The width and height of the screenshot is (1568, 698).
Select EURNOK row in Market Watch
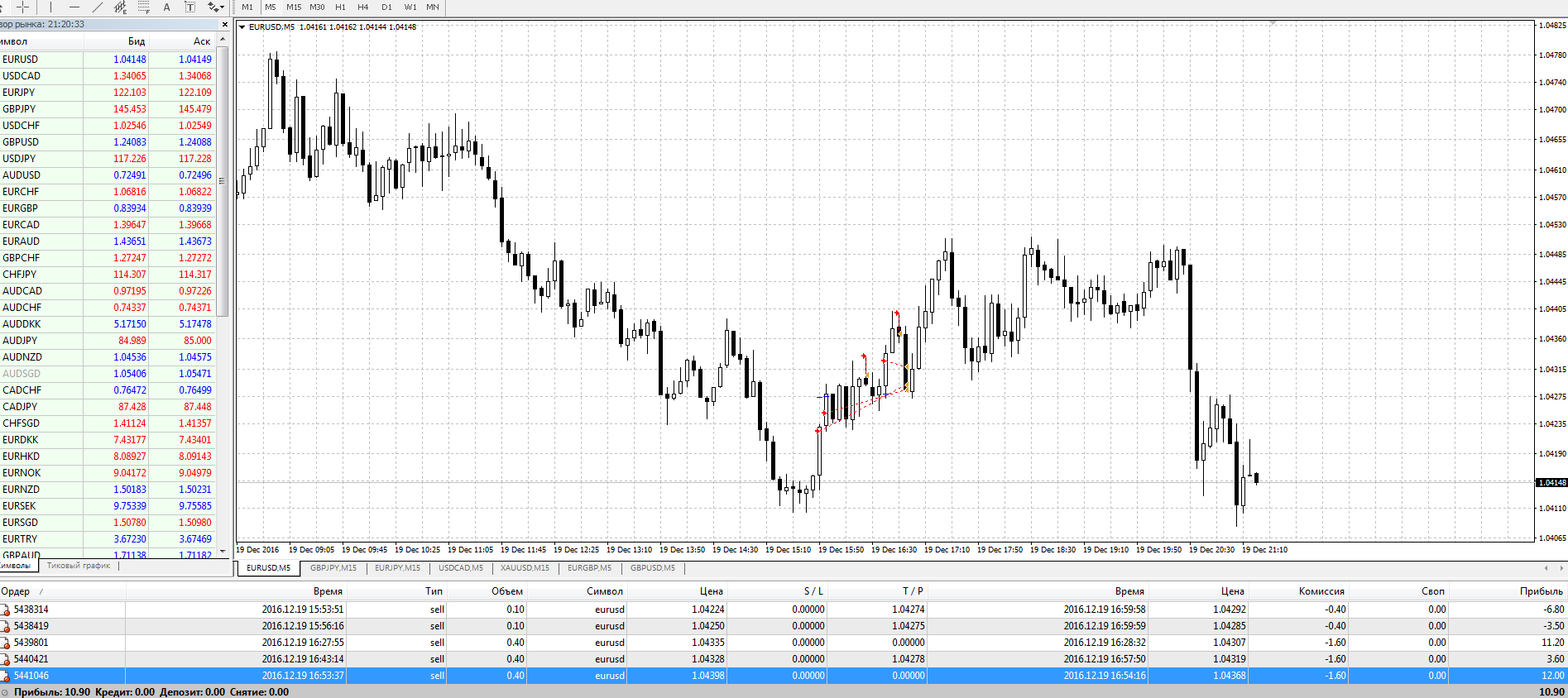(x=108, y=473)
